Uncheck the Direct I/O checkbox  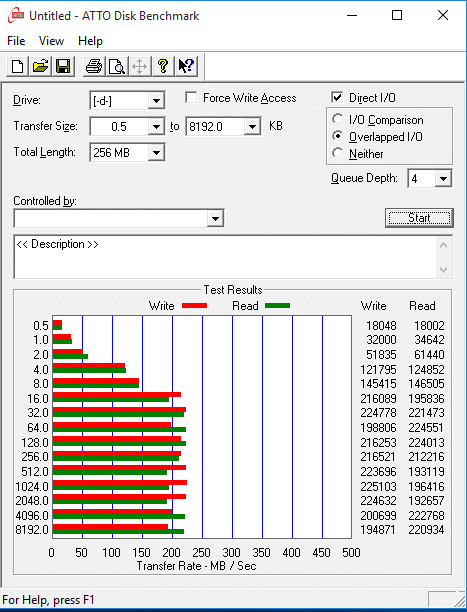point(337,98)
